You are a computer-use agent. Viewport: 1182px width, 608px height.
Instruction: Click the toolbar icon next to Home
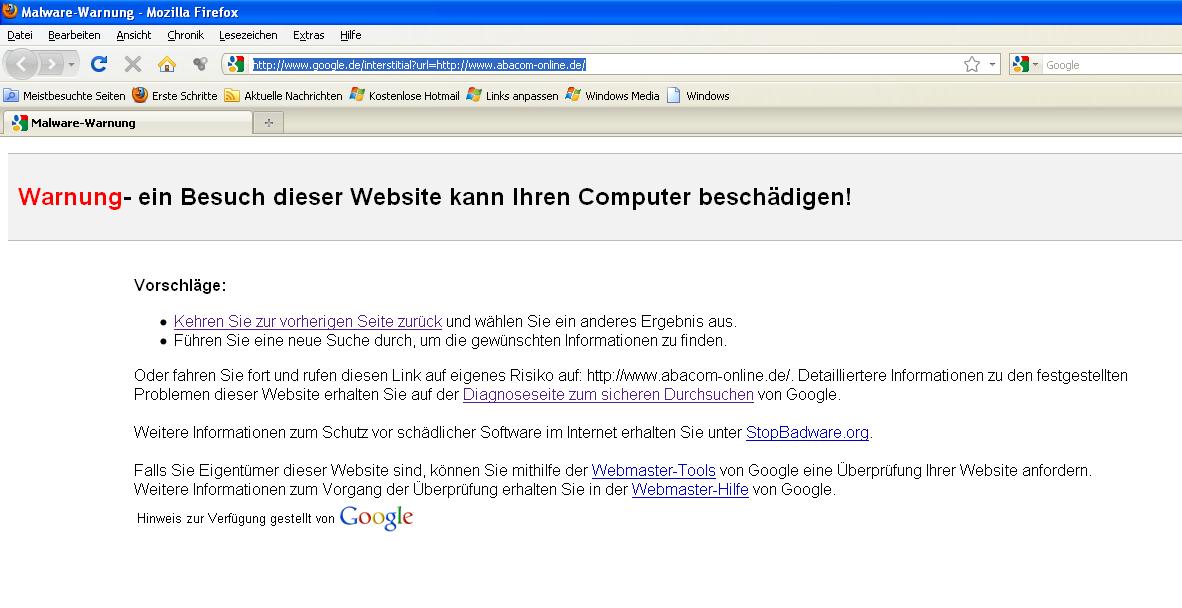pyautogui.click(x=200, y=65)
